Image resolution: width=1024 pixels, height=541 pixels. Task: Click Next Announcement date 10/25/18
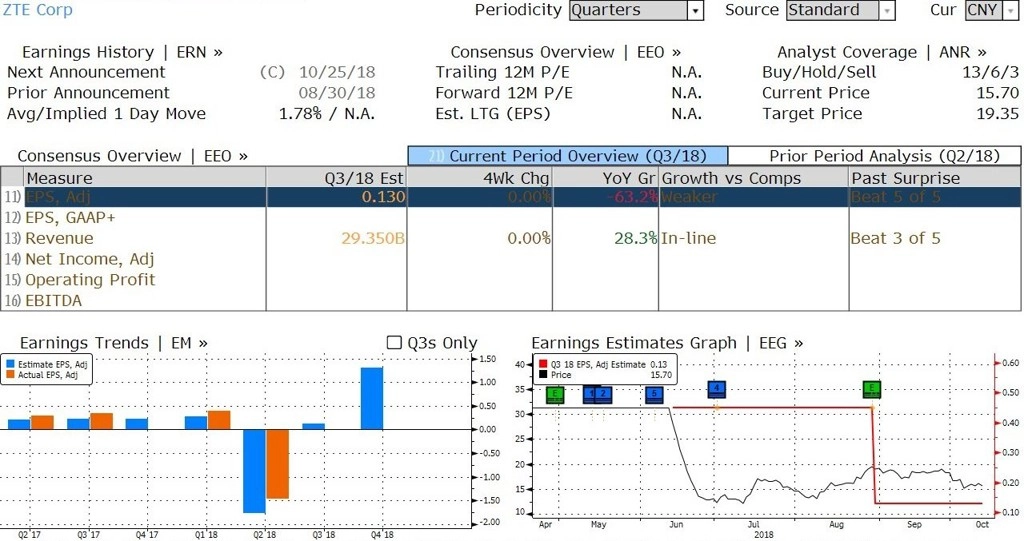[337, 72]
